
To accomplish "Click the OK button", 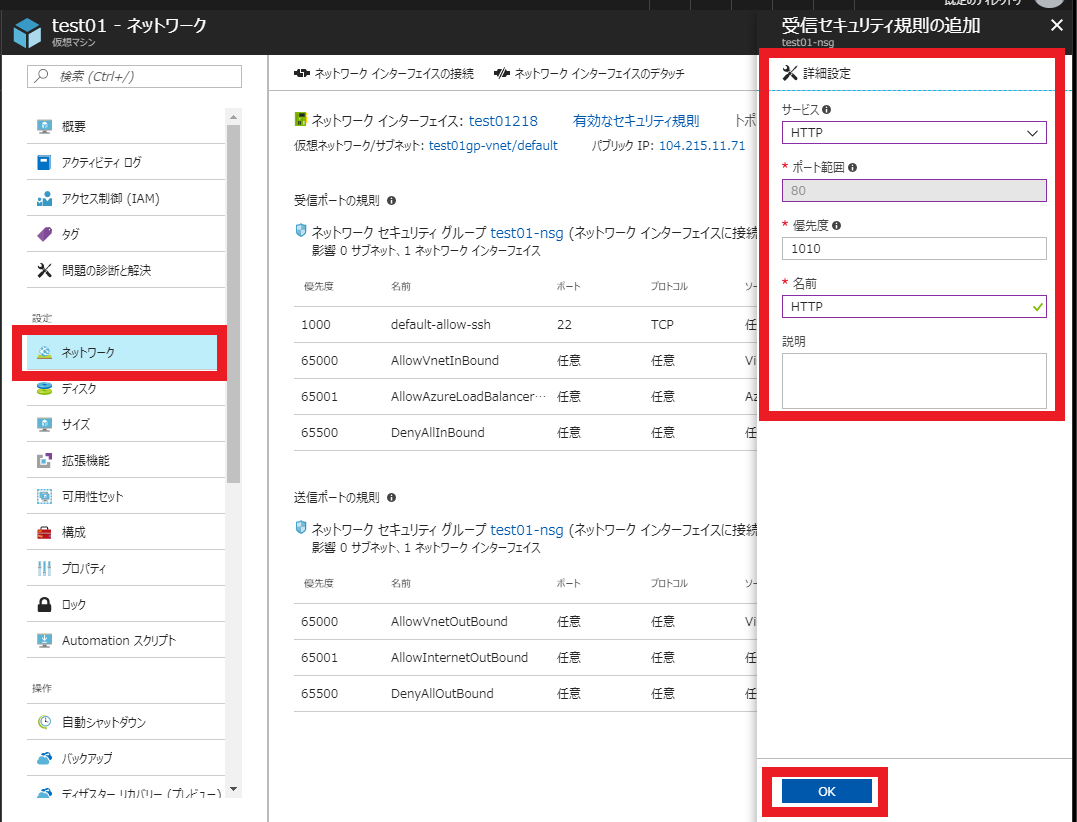I will click(826, 792).
